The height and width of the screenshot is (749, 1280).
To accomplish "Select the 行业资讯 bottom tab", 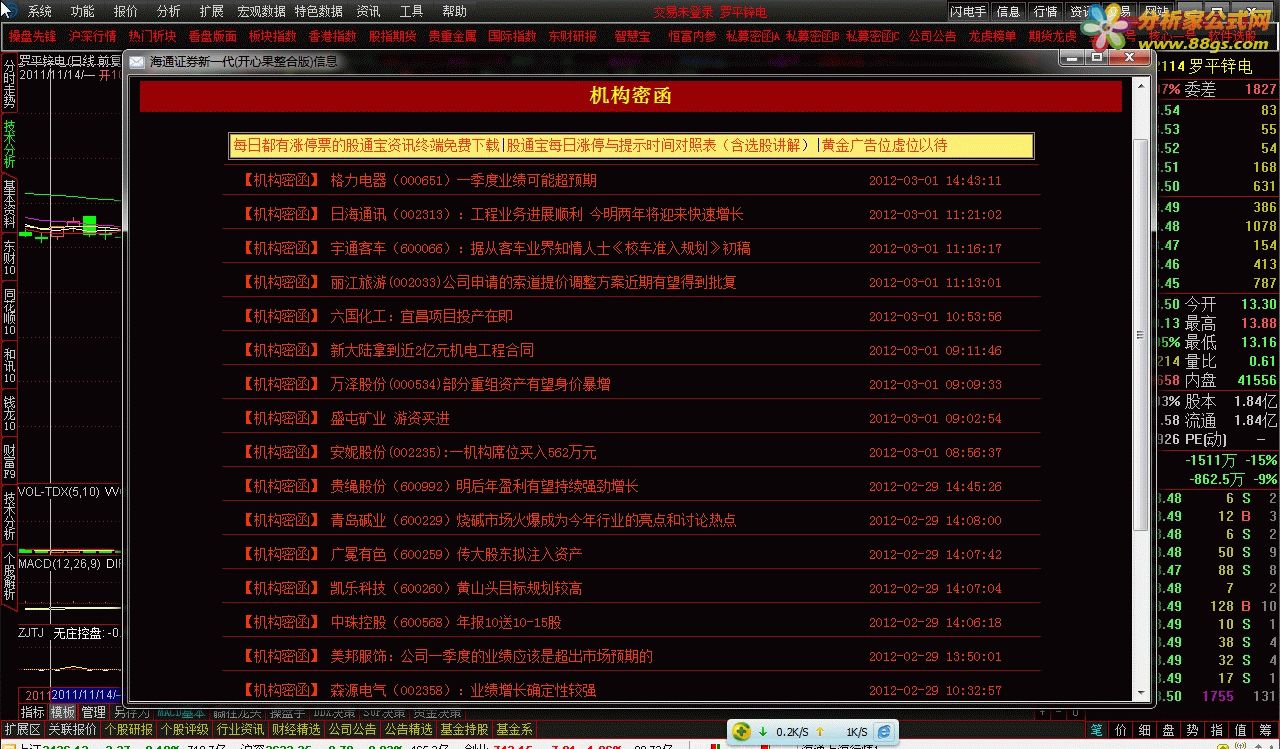I will tap(240, 730).
